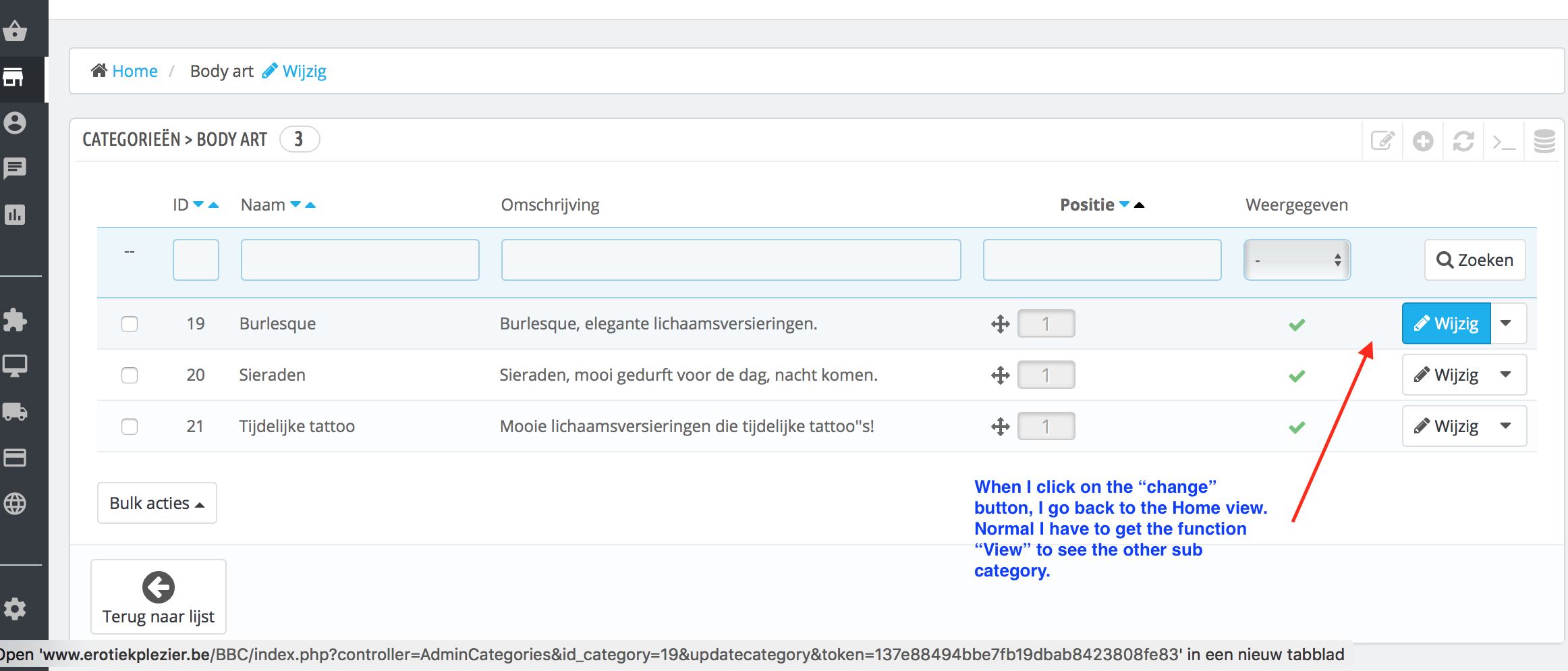Open the shipping truck sidebar icon
Screen dimensions: 1568x671
(15, 412)
